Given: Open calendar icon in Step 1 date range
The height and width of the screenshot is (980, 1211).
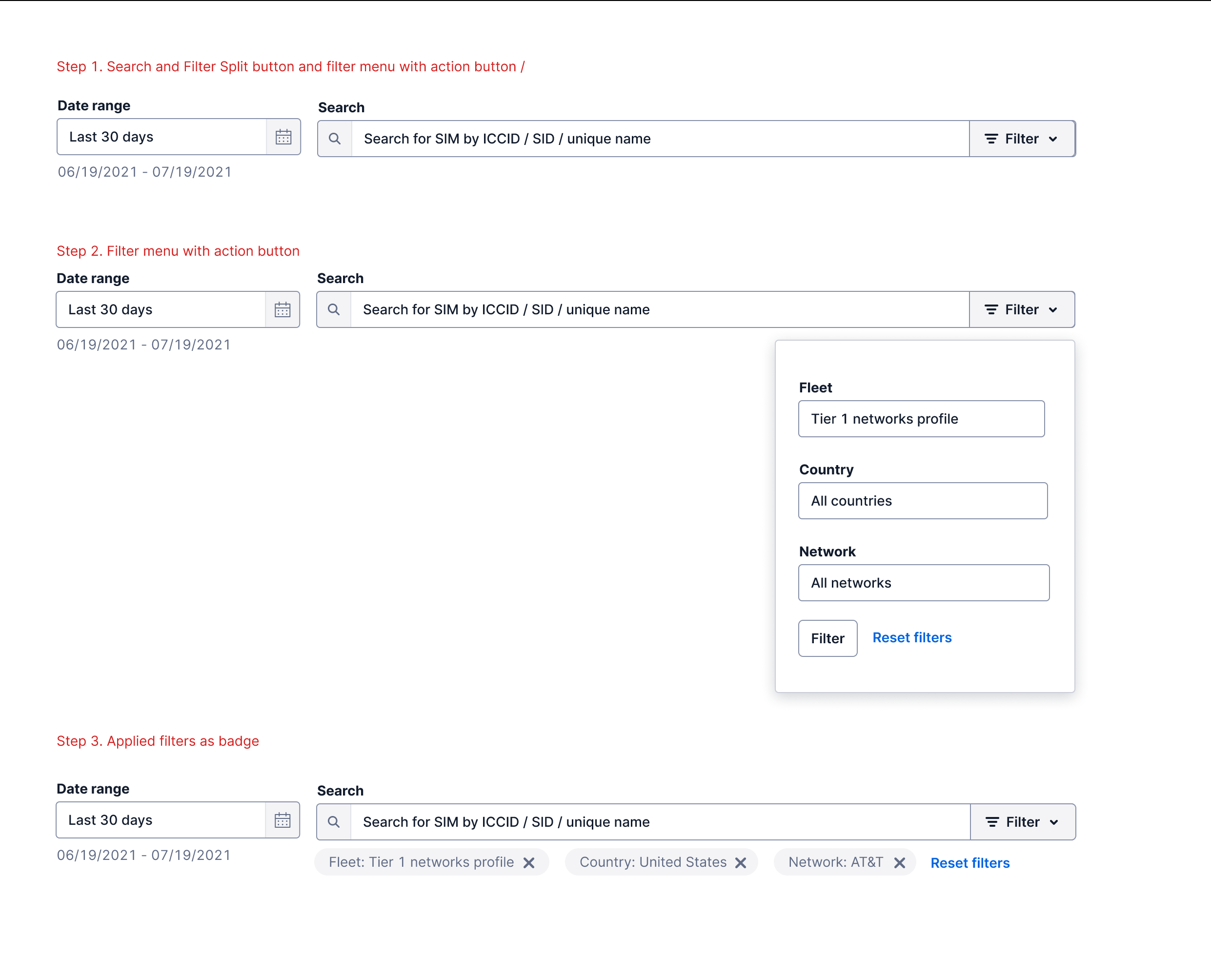Looking at the screenshot, I should tap(283, 137).
